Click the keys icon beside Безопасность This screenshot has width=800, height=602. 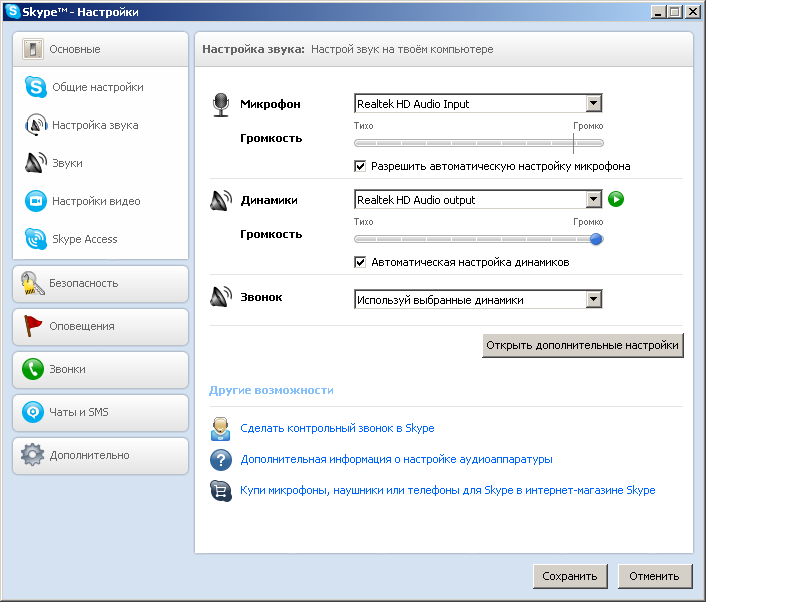pyautogui.click(x=32, y=283)
